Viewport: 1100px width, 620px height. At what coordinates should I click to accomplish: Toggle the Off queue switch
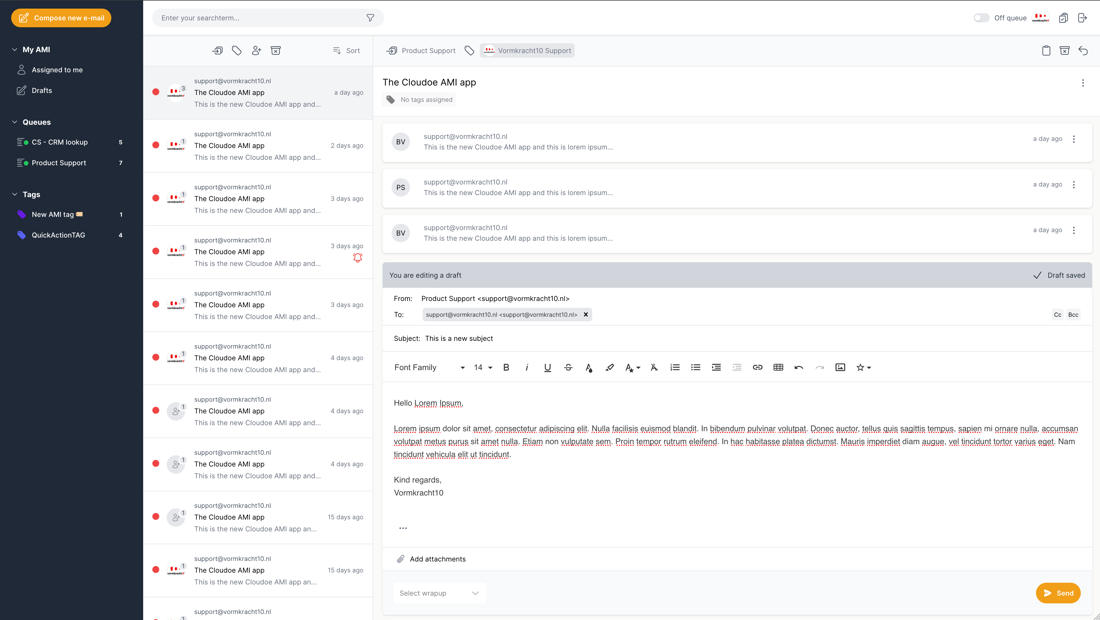pyautogui.click(x=981, y=18)
